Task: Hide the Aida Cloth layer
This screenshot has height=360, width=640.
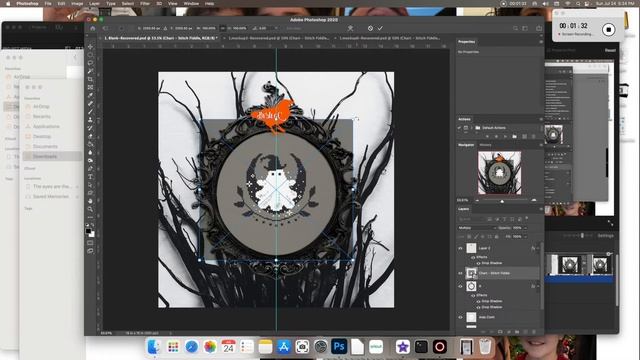Action: [460, 317]
